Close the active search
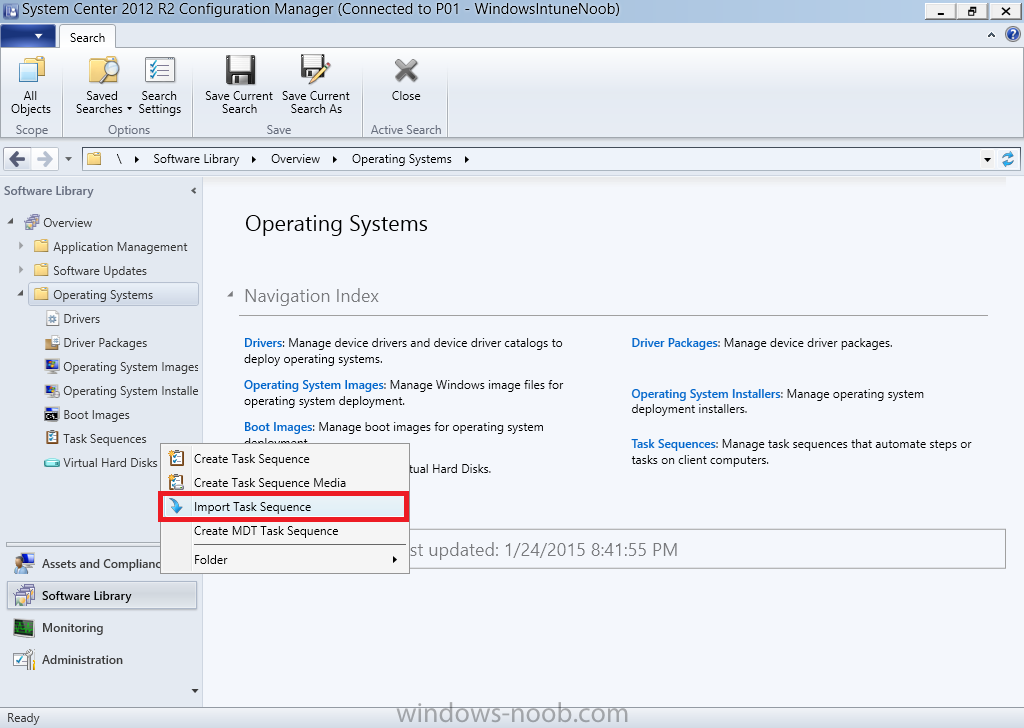 click(406, 81)
